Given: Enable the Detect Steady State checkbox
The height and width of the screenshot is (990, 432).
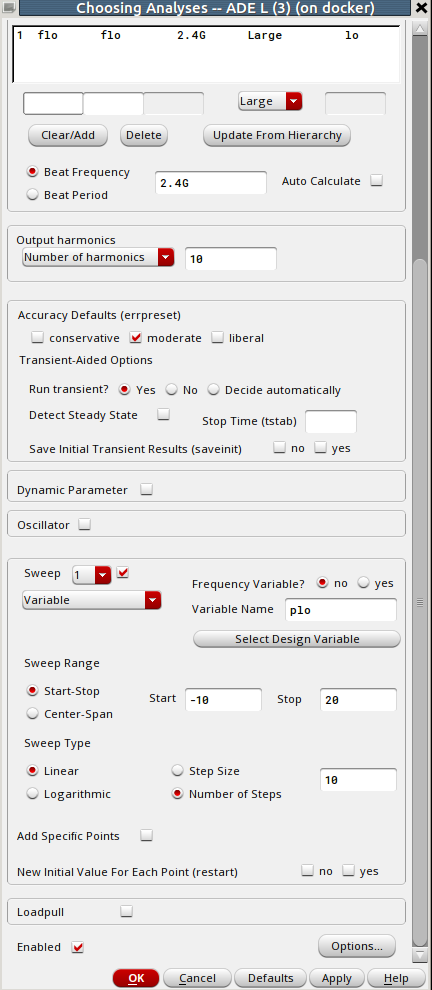Looking at the screenshot, I should click(164, 414).
